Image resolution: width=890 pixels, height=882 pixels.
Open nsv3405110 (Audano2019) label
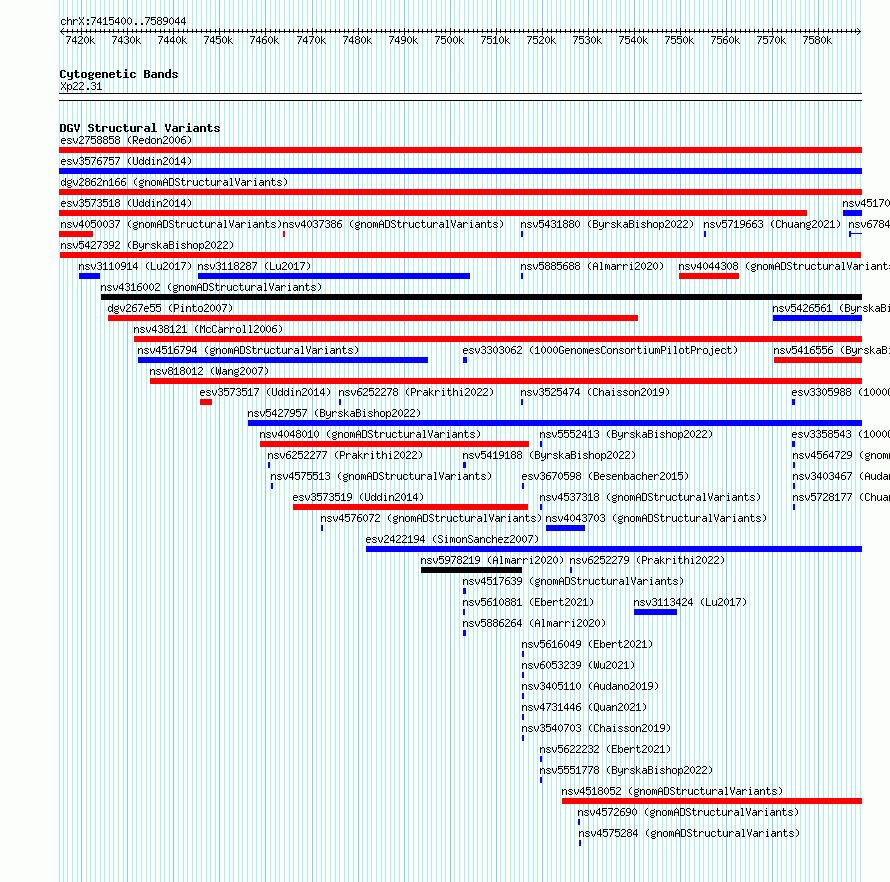coord(590,686)
